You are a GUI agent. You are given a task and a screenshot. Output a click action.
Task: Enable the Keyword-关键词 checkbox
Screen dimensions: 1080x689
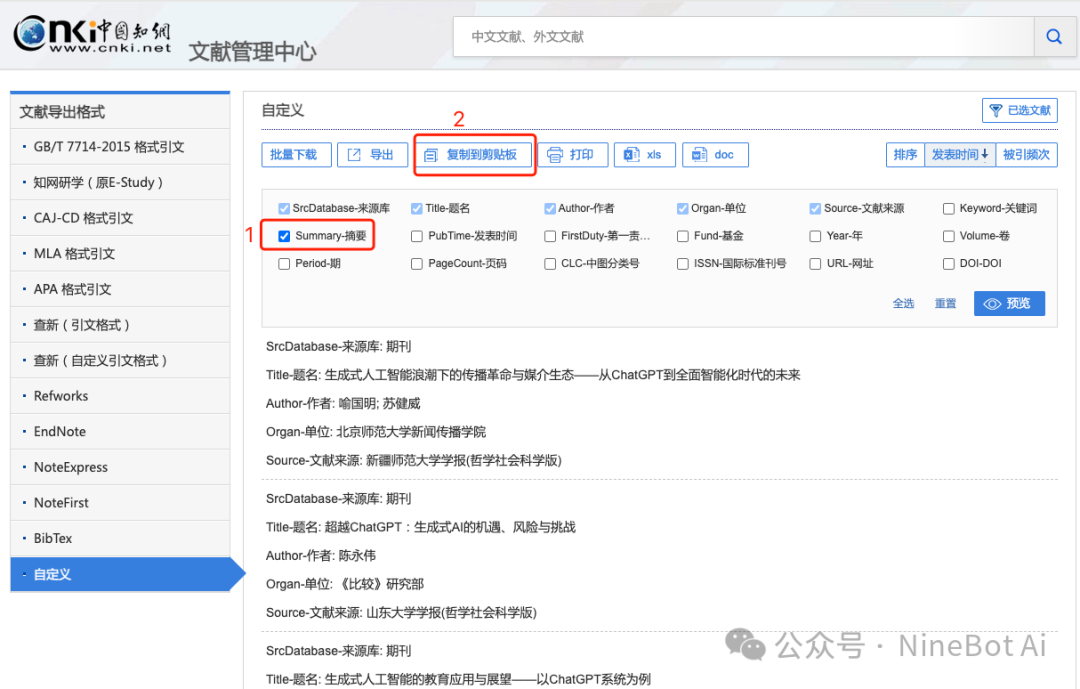tap(949, 209)
